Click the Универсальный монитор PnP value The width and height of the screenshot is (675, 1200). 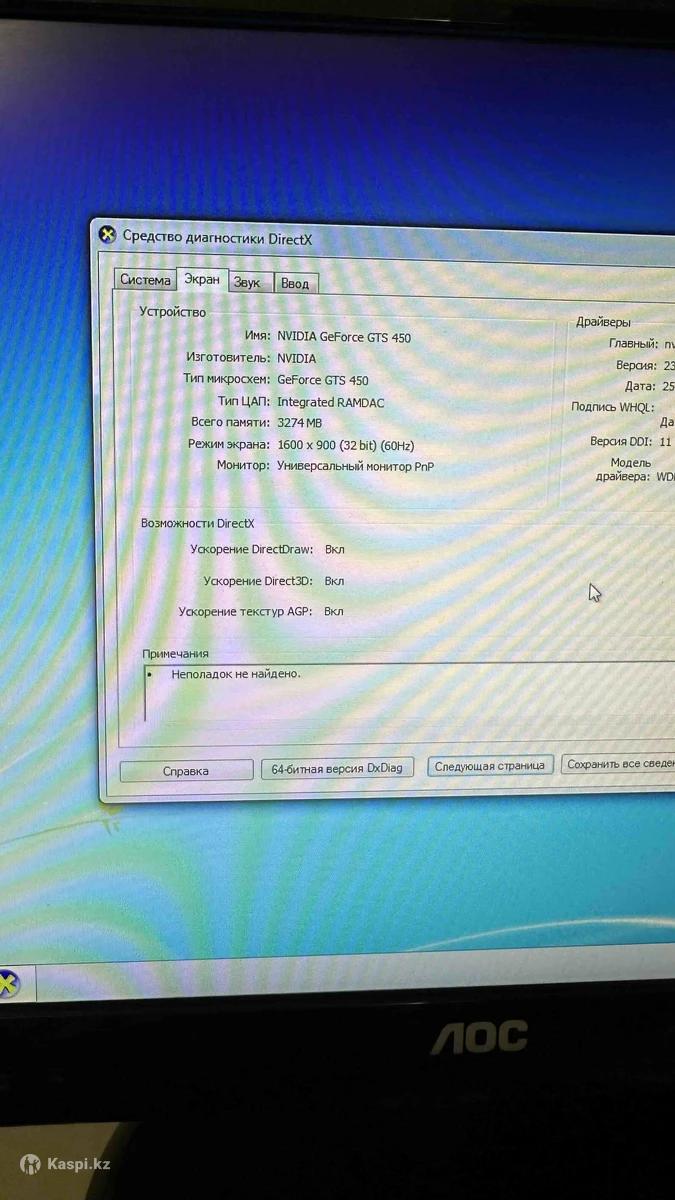pyautogui.click(x=355, y=466)
